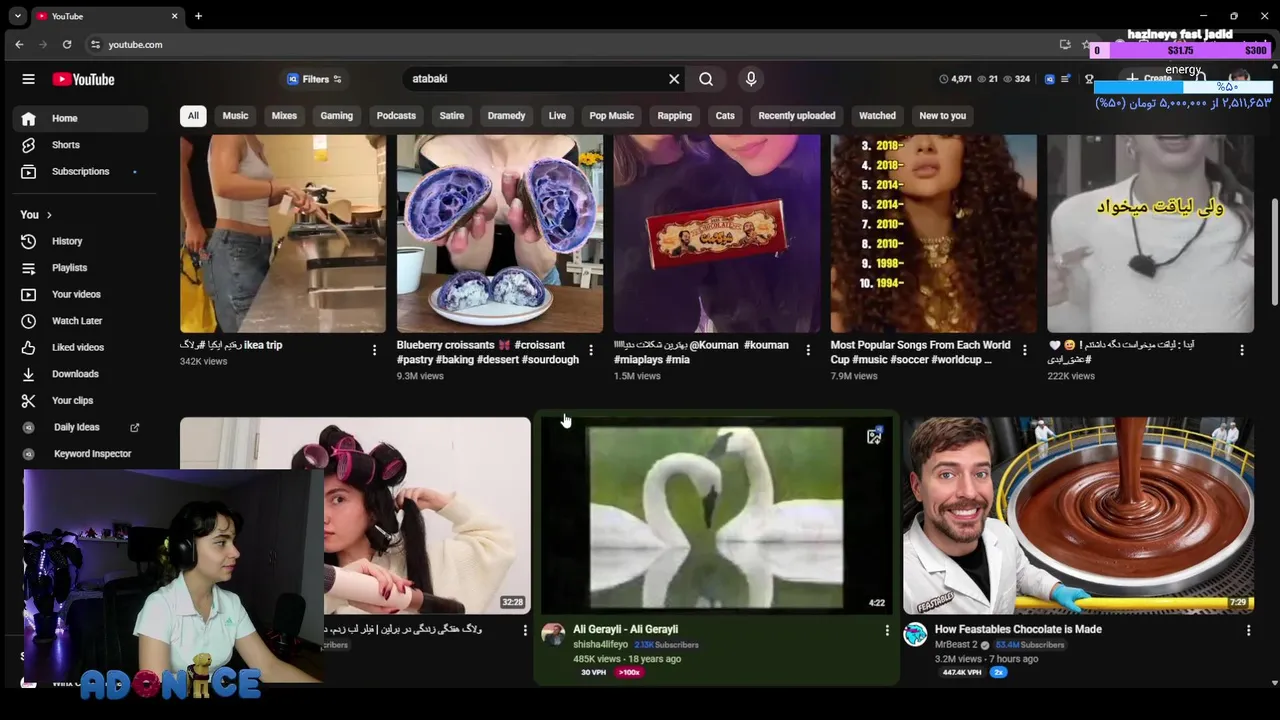Select the Gaming filter chip
Screen dimensions: 1280x720
click(336, 116)
